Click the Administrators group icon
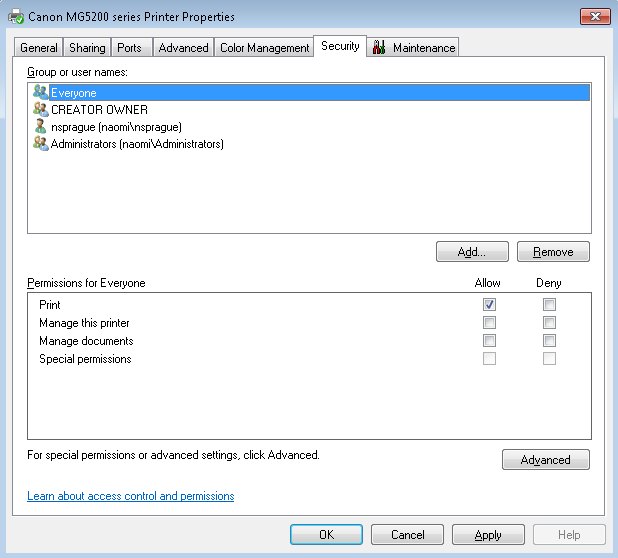Screen dimensions: 618x558 pos(40,144)
